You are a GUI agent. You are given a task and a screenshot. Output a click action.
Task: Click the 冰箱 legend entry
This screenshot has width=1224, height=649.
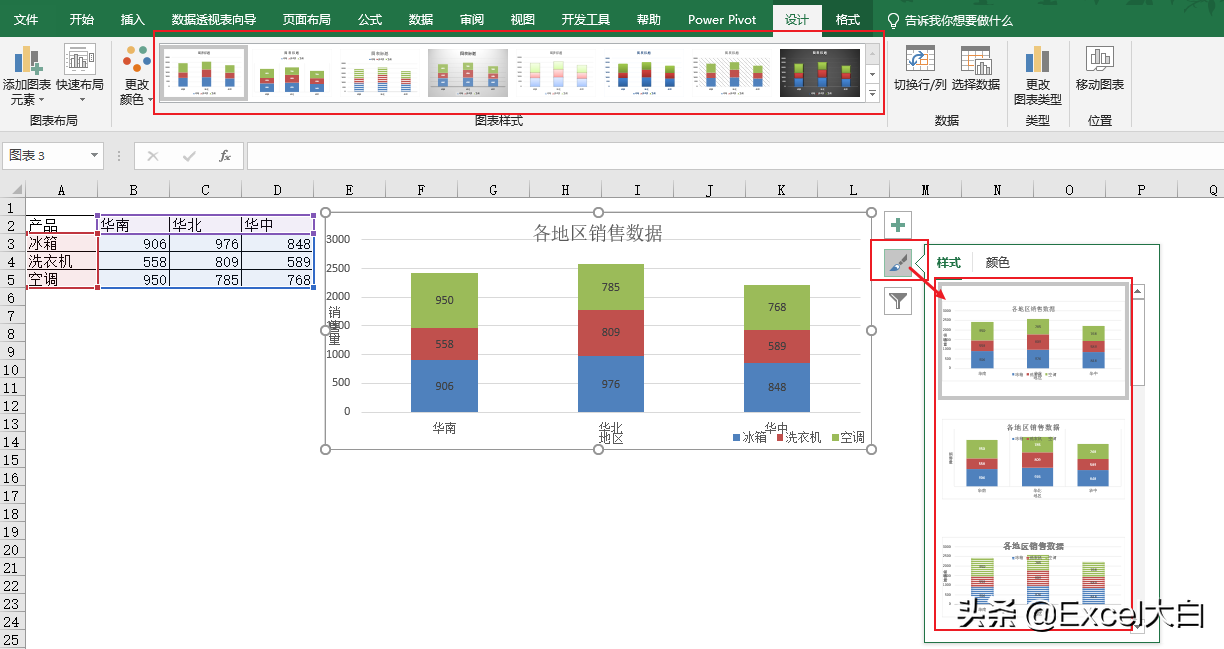(x=750, y=437)
